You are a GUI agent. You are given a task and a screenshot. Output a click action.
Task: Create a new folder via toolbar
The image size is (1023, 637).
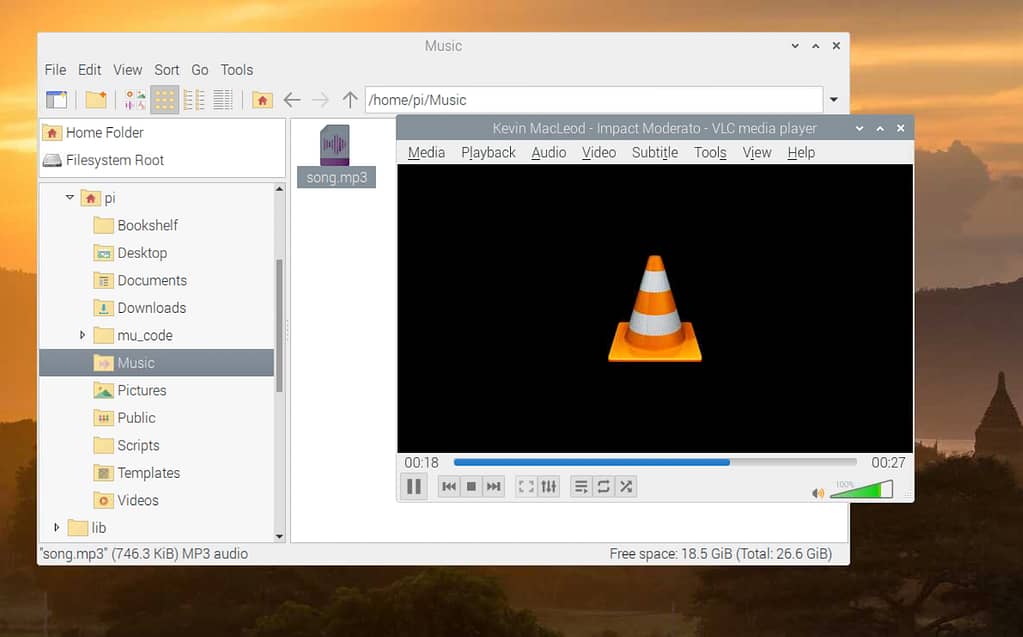tap(96, 100)
